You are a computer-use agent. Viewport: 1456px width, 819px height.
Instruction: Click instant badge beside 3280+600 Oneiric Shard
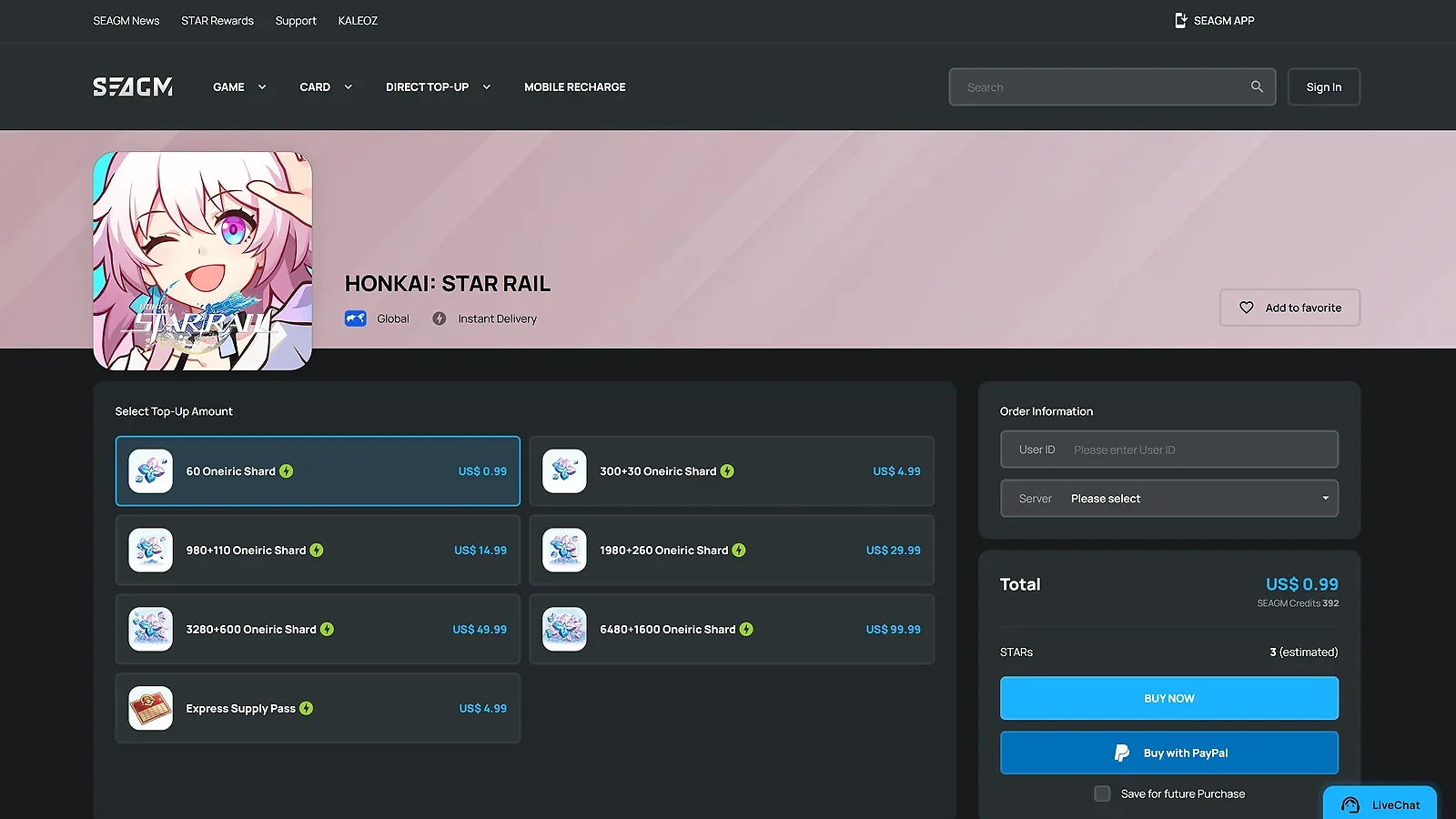[327, 630]
